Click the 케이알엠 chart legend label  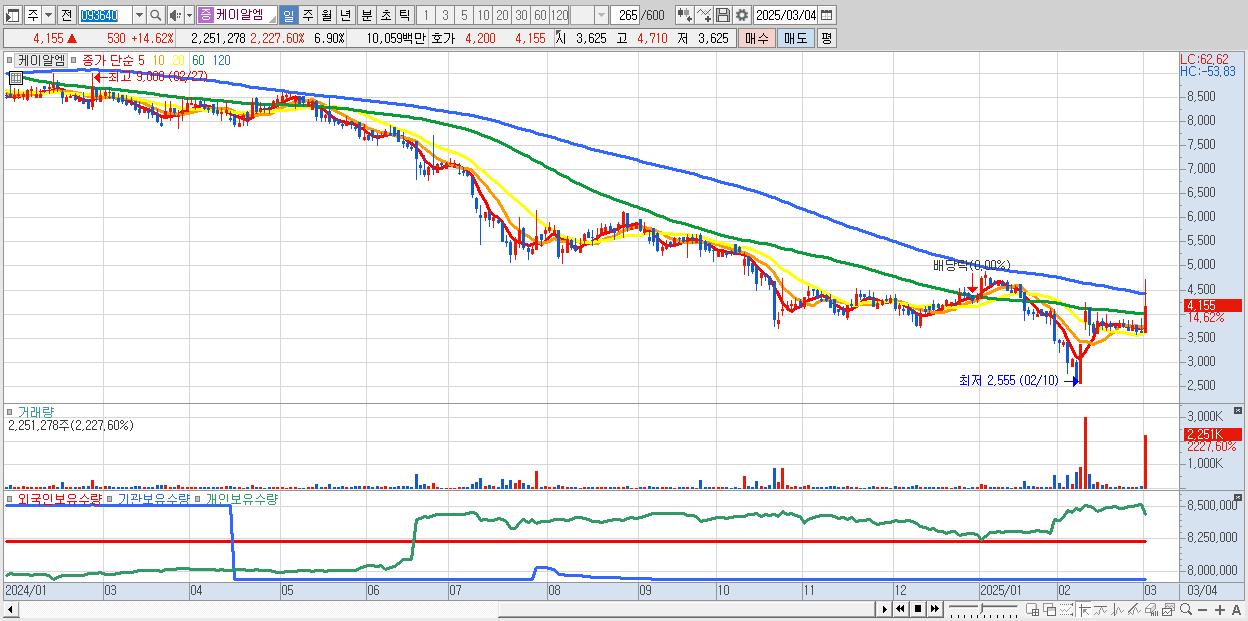point(42,60)
